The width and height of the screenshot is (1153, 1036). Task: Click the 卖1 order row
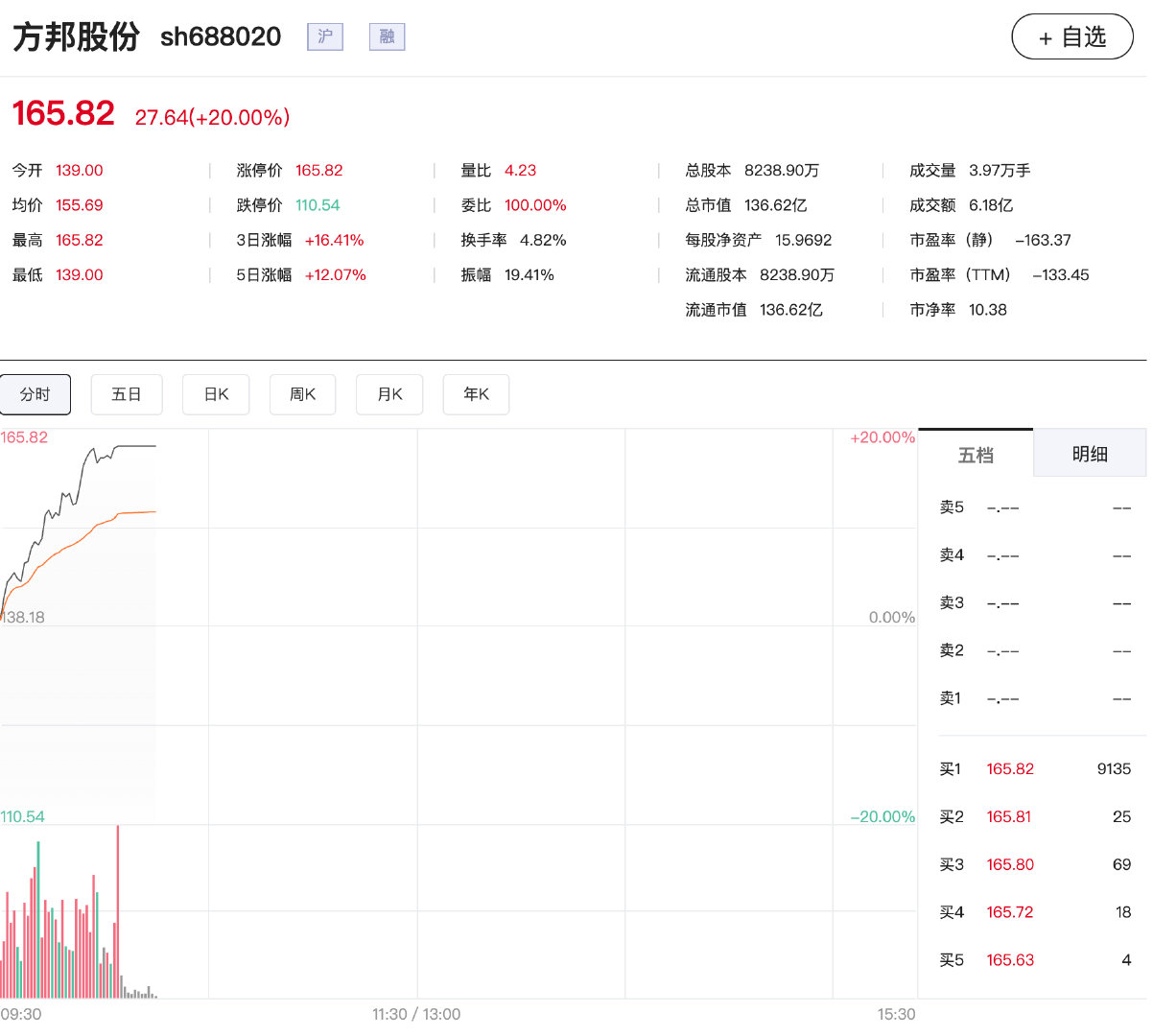pos(1035,698)
